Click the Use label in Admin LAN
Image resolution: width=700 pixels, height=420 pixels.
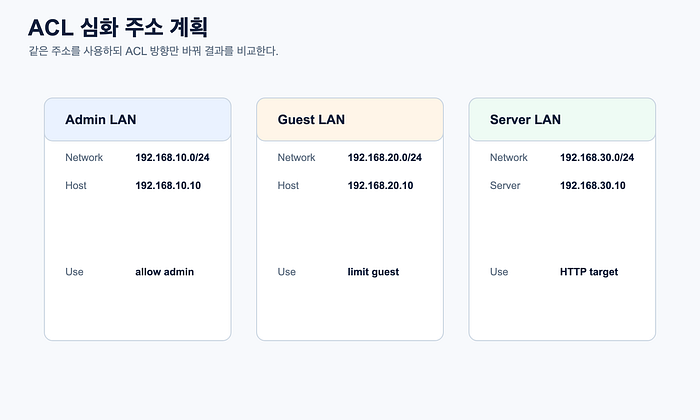pos(74,272)
